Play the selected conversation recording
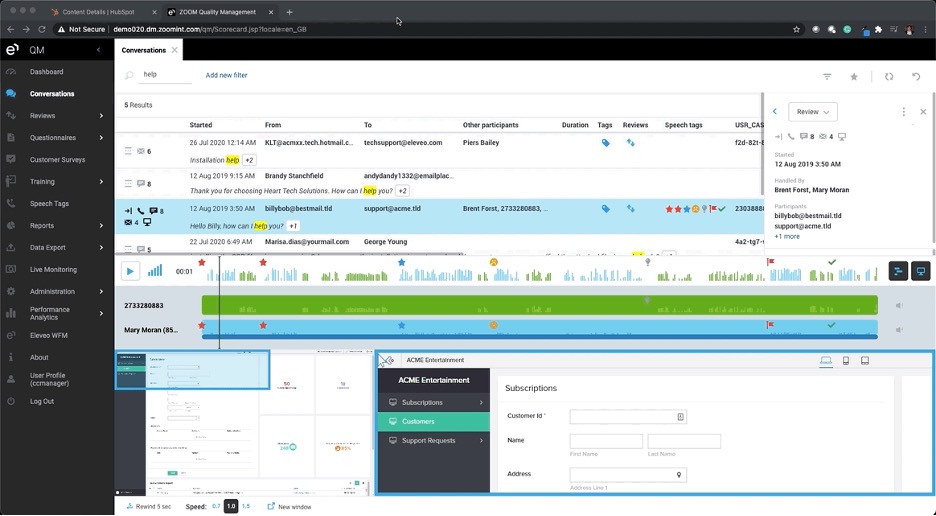 pyautogui.click(x=130, y=271)
